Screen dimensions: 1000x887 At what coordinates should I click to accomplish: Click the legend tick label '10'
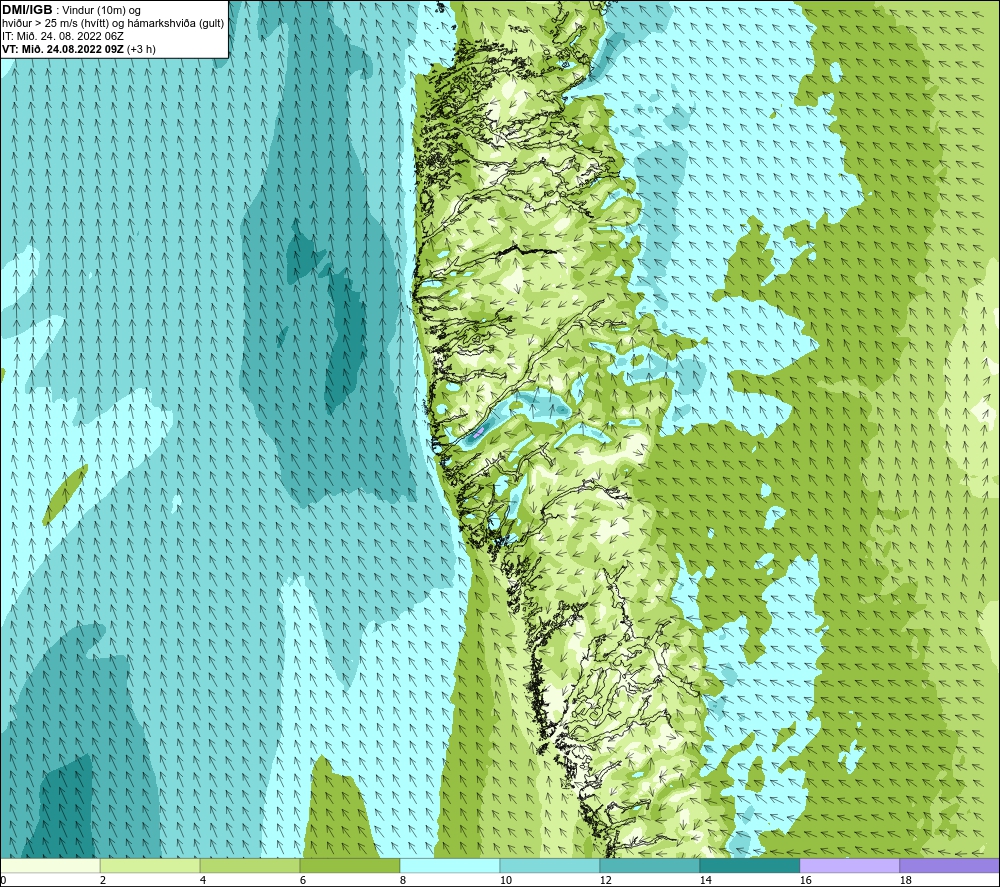coord(505,881)
